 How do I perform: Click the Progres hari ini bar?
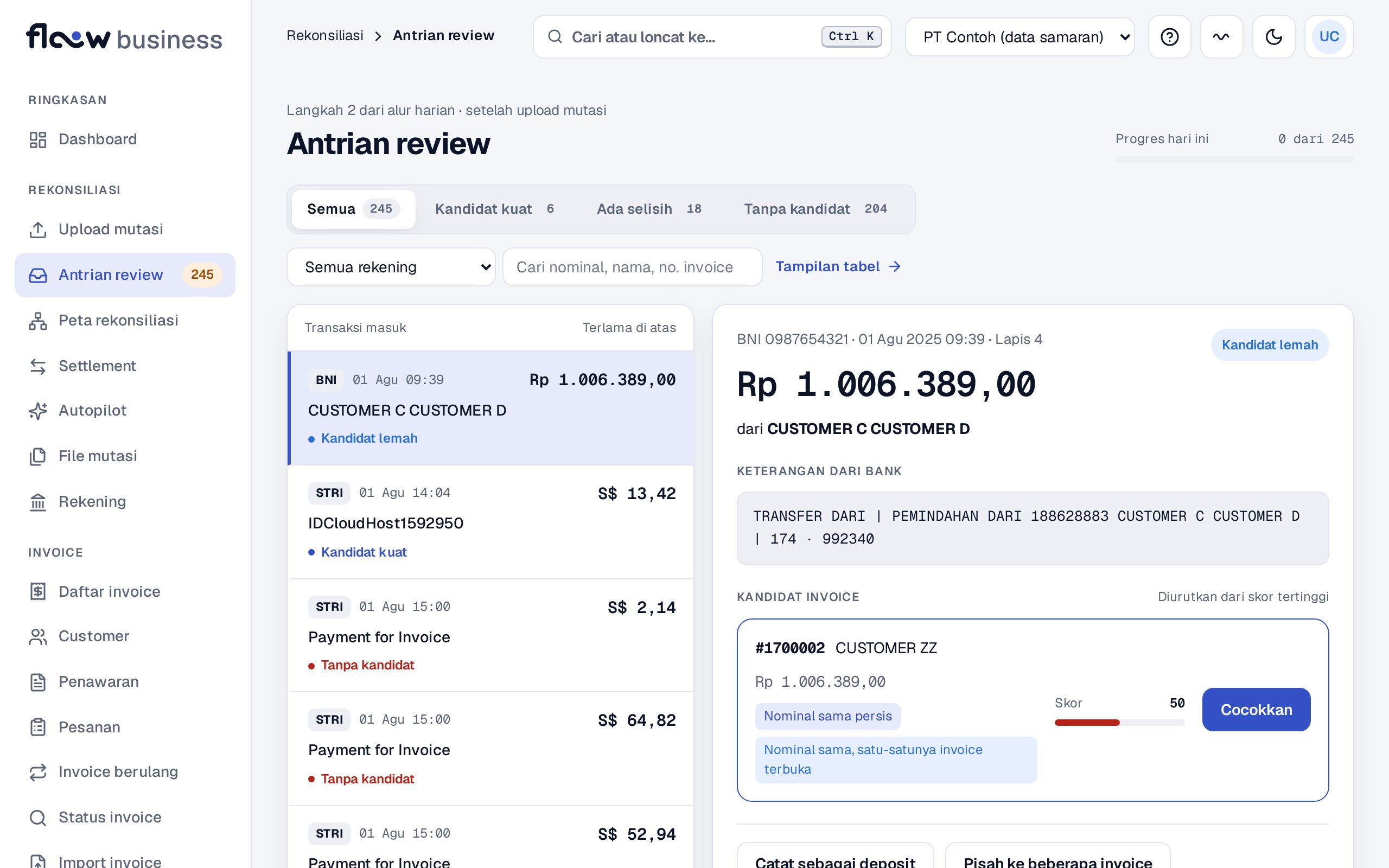coord(1234,159)
